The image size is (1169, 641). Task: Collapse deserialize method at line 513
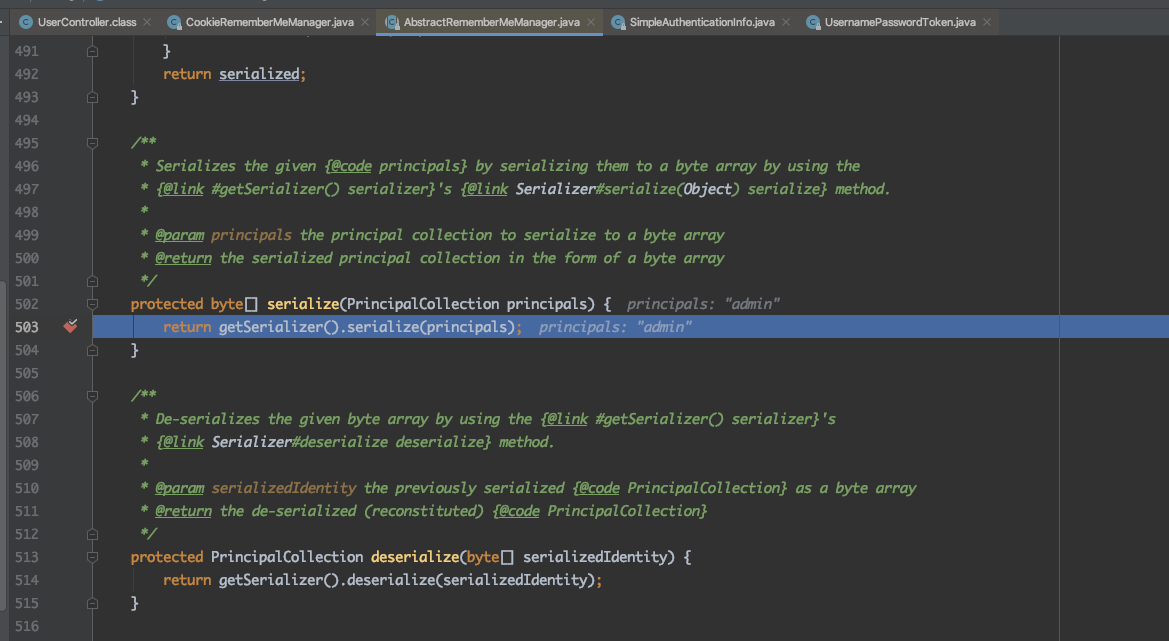tap(92, 557)
